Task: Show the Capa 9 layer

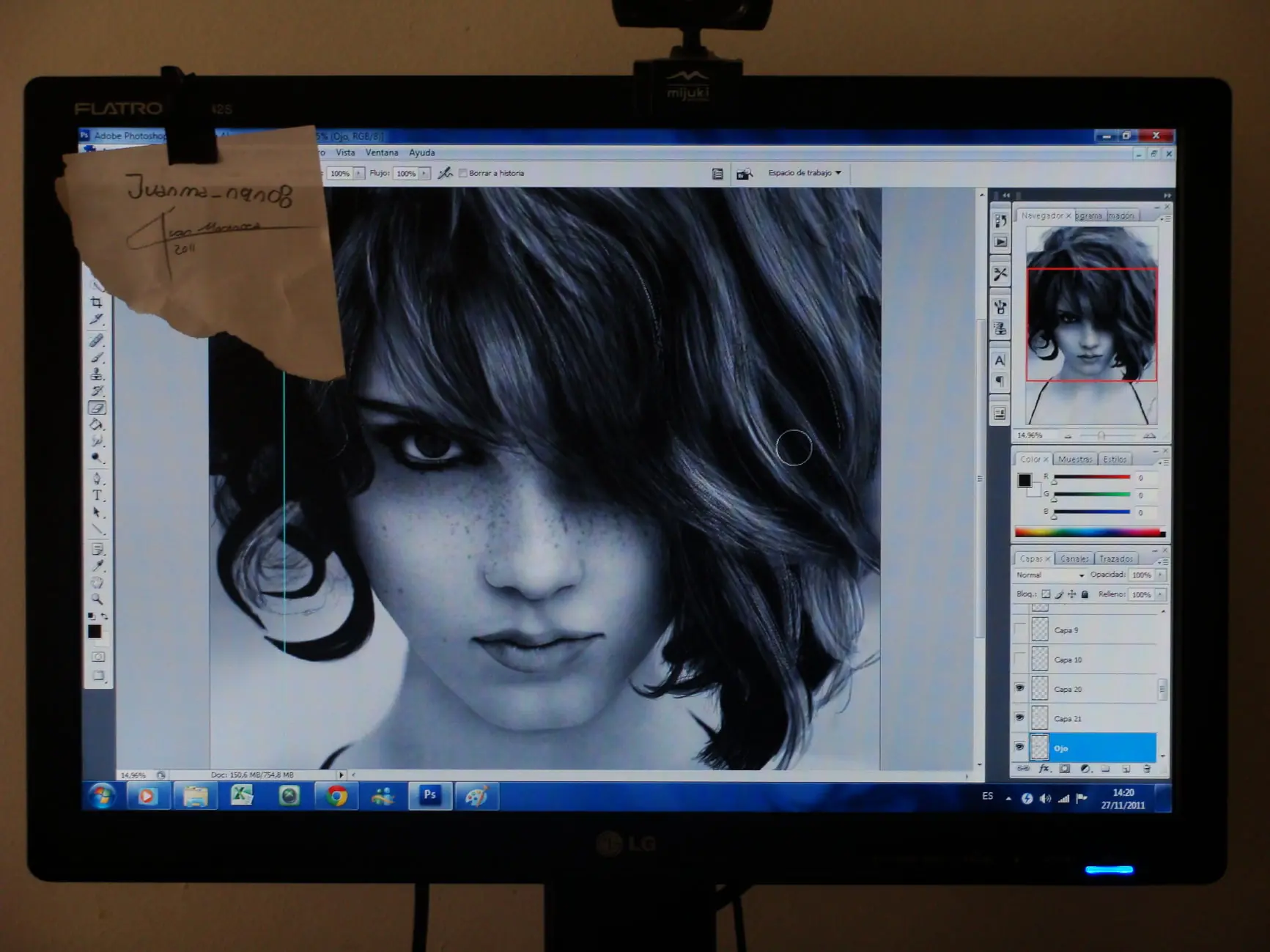Action: coord(1019,630)
